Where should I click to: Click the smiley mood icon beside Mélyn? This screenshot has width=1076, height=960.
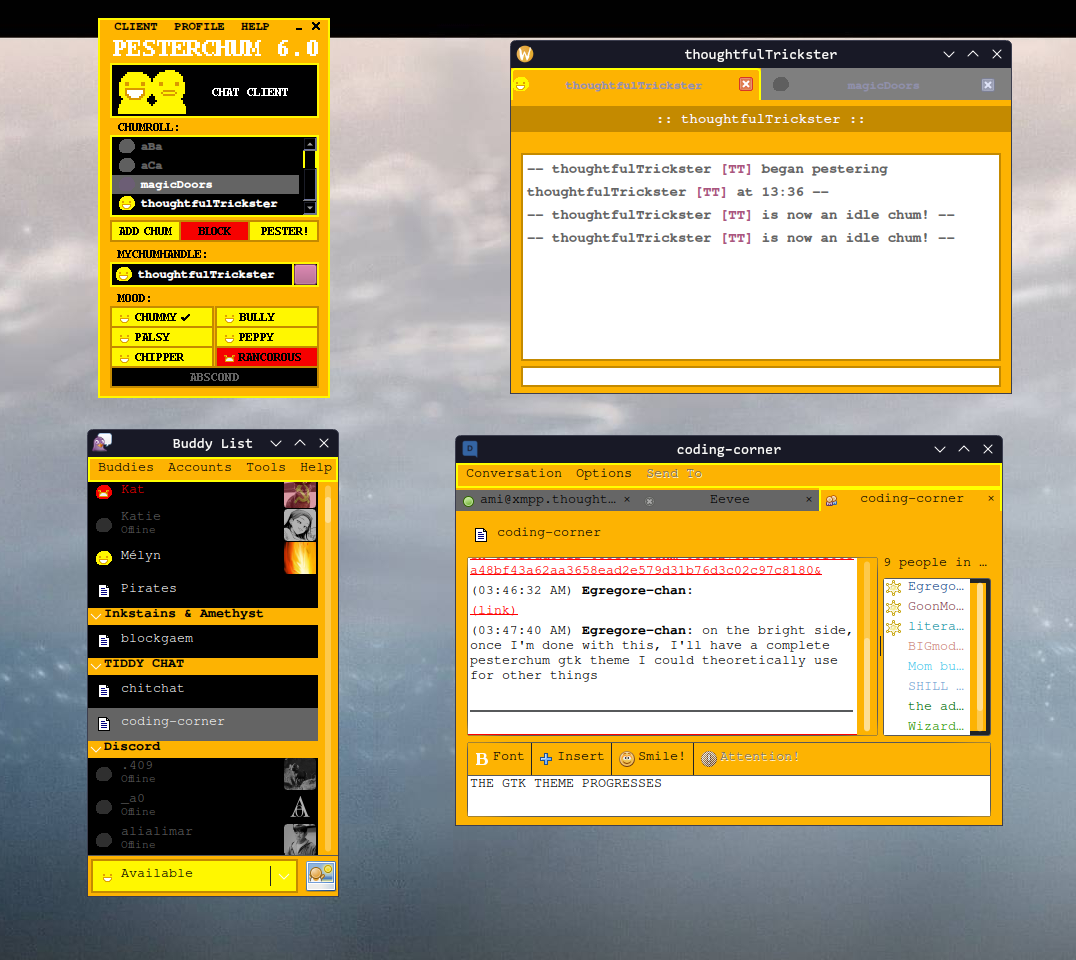click(103, 558)
